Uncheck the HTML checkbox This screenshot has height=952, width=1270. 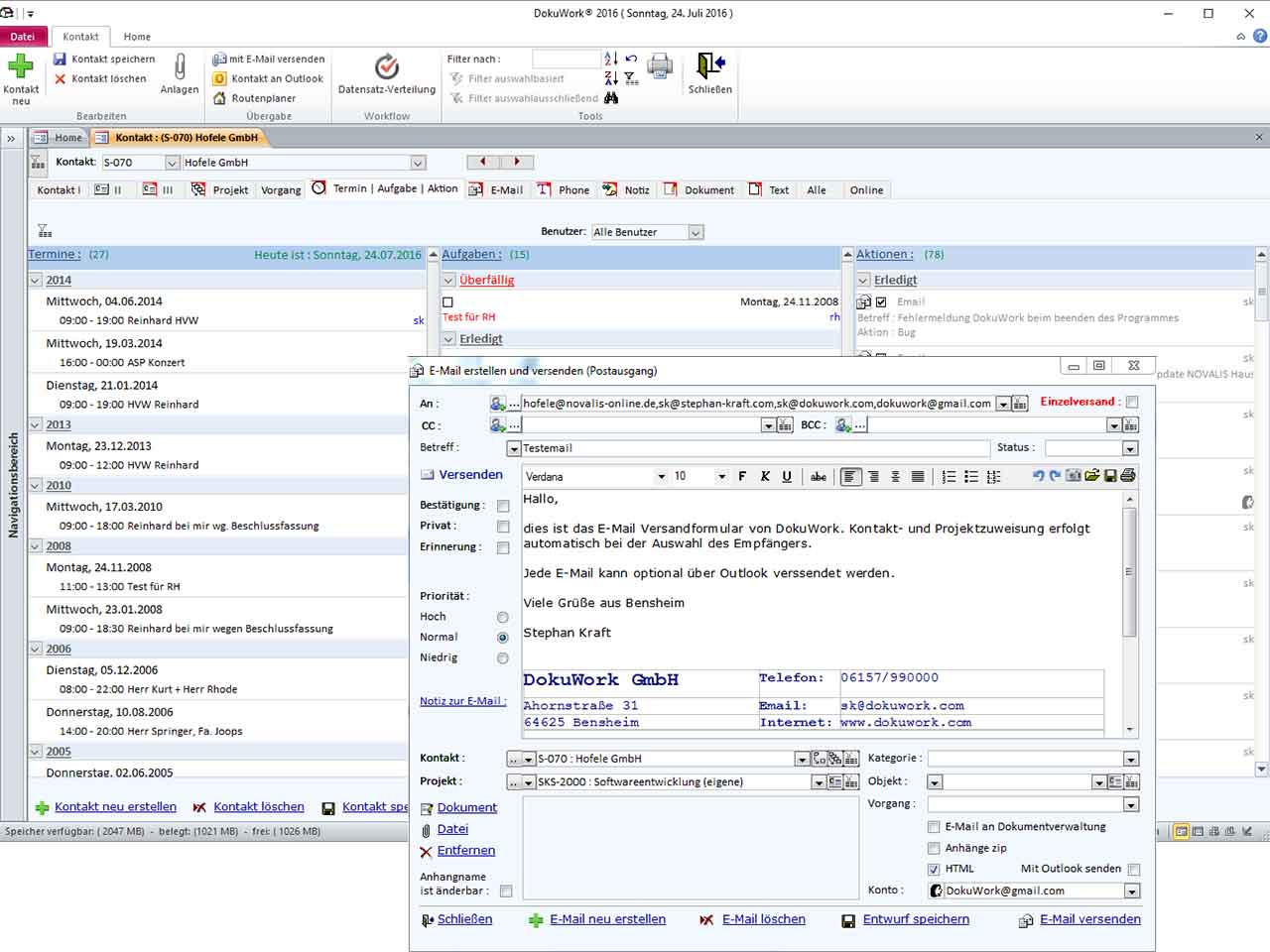[x=934, y=869]
